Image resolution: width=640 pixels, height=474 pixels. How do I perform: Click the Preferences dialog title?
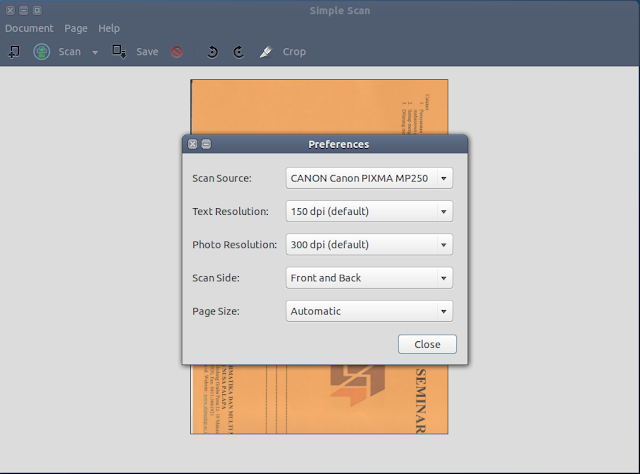339,145
